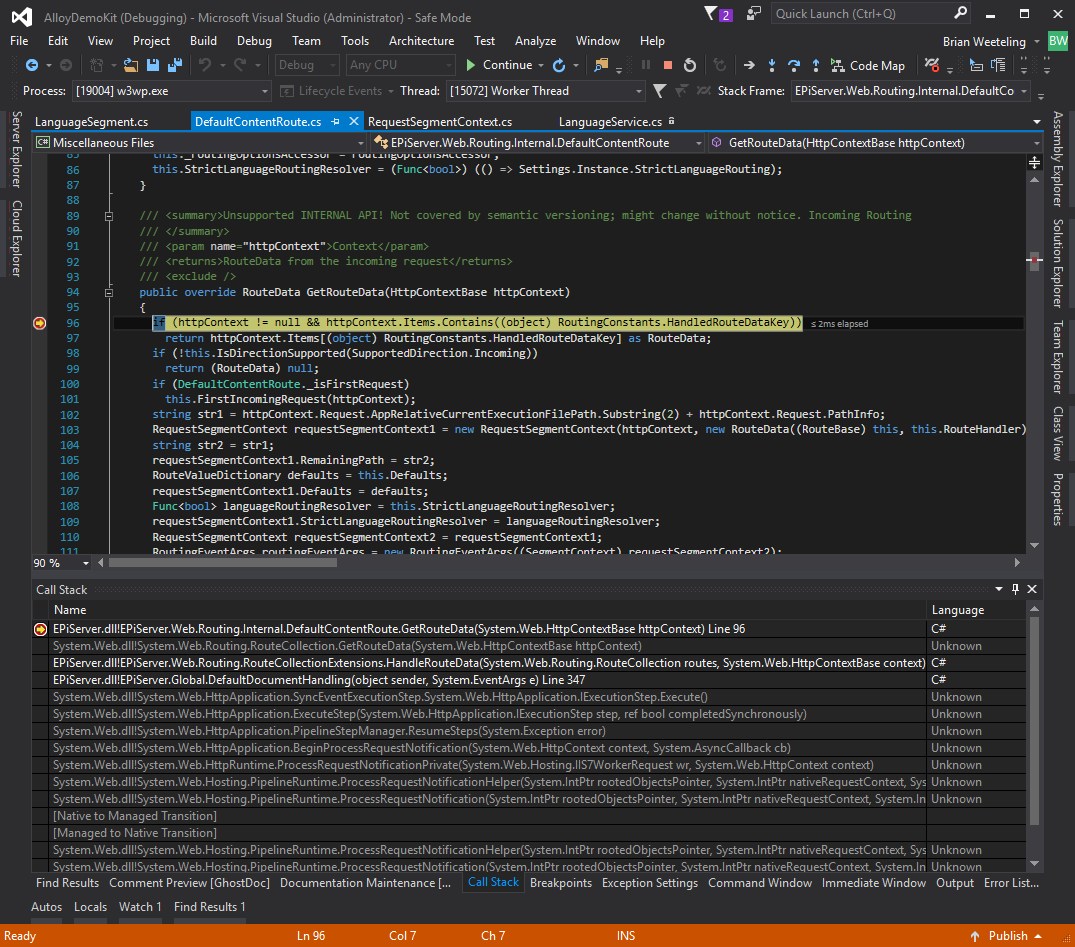Click the Open File folder icon
The image size is (1075, 947).
130,65
